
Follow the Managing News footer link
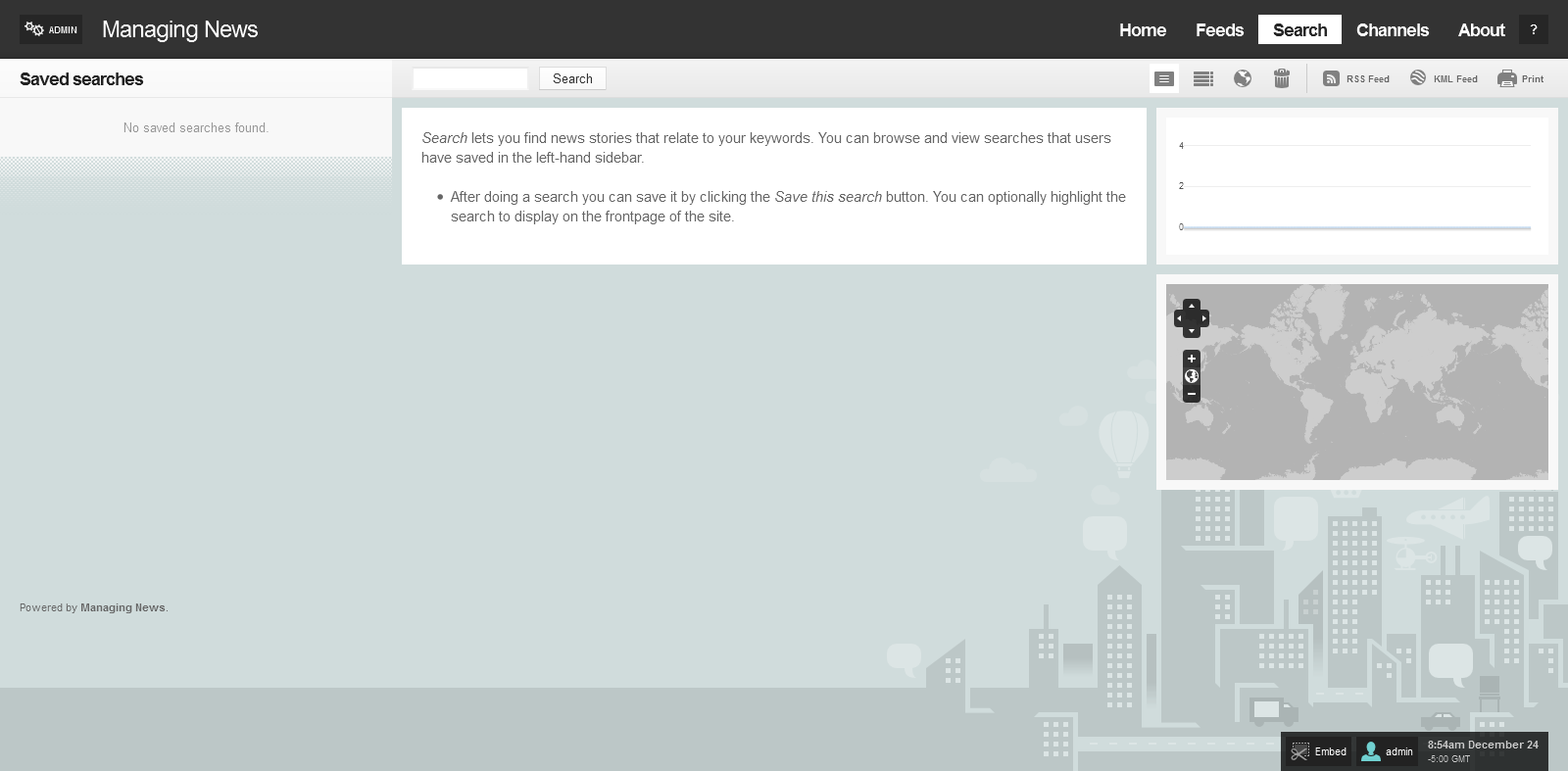click(x=122, y=607)
